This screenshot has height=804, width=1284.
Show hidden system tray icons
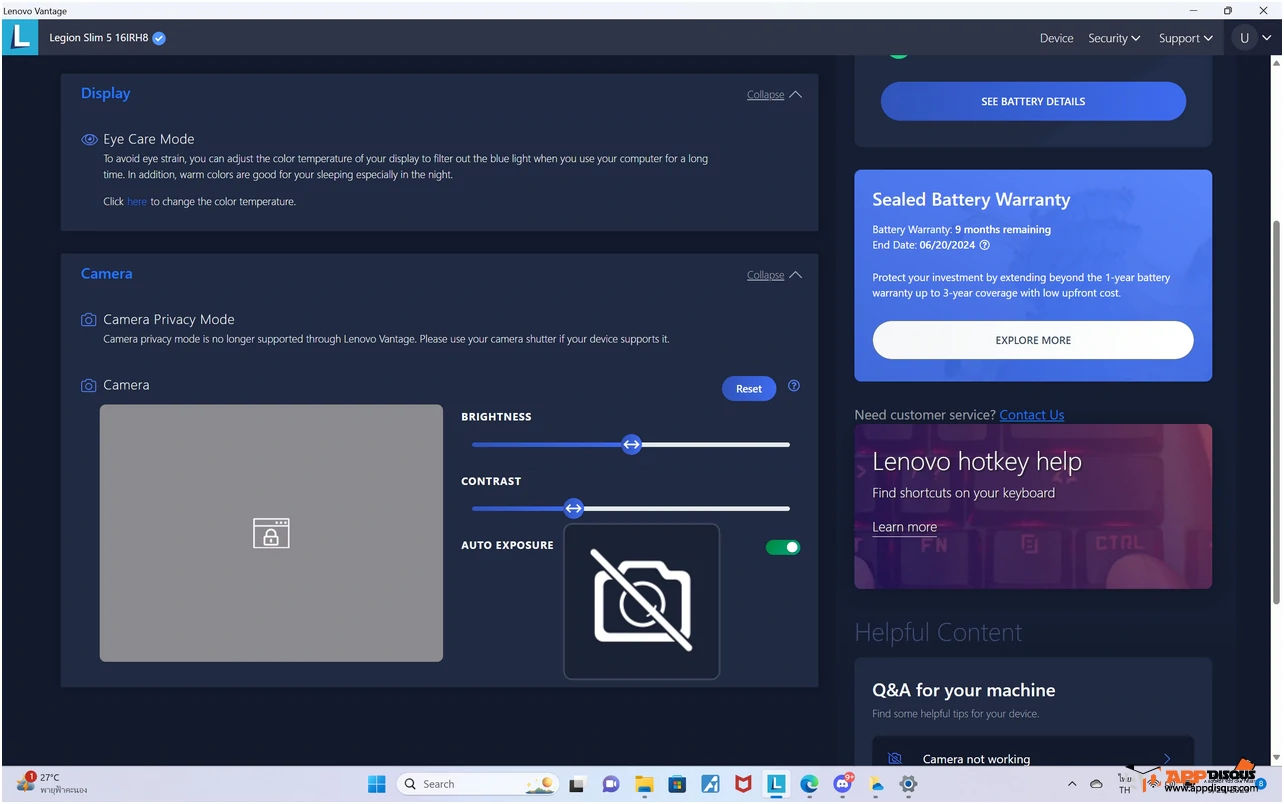1072,784
